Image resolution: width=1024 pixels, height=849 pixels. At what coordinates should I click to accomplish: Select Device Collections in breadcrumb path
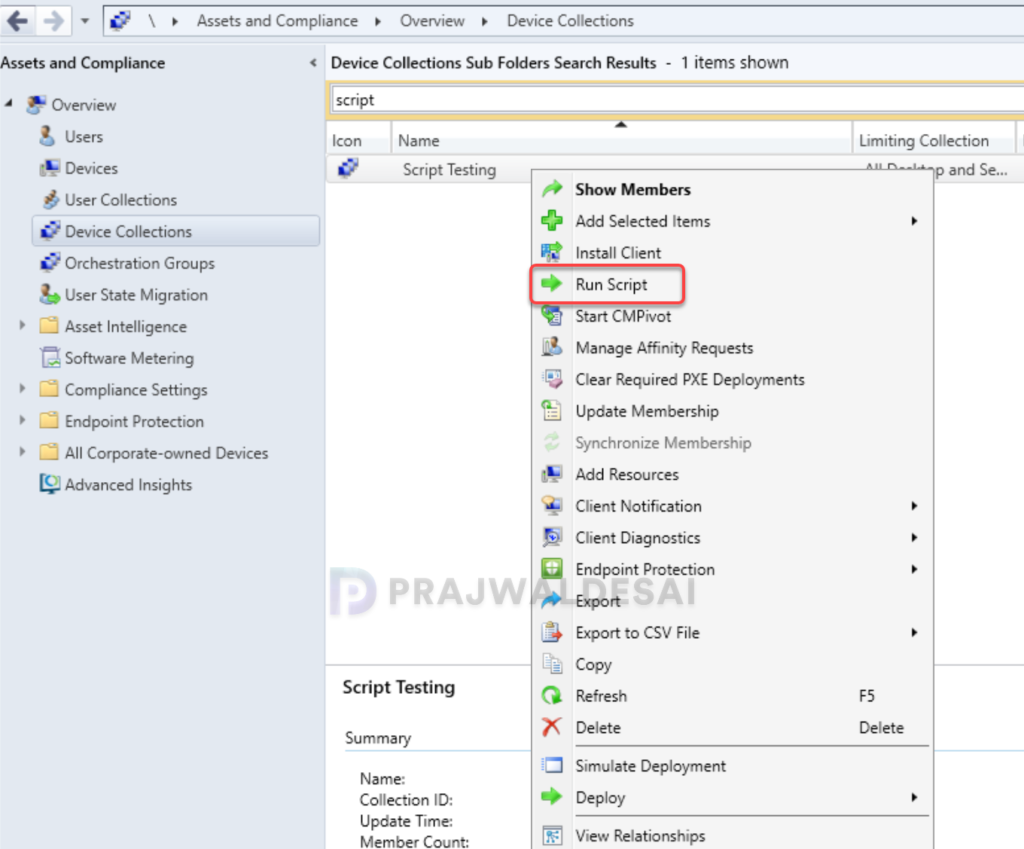pyautogui.click(x=570, y=21)
